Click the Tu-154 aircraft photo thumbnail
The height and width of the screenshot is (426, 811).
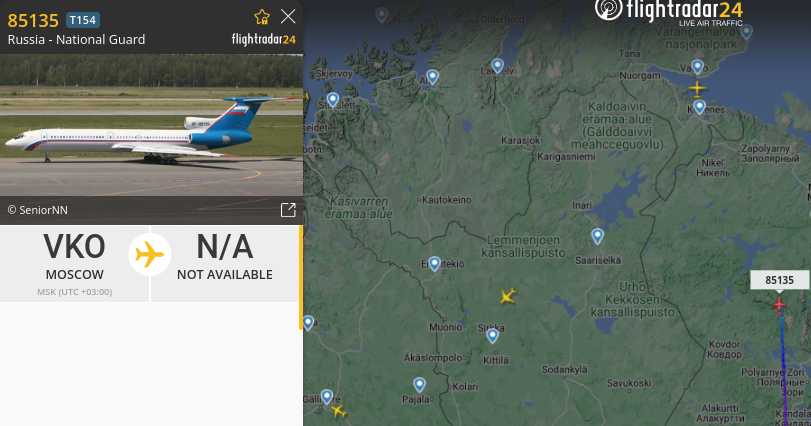point(152,125)
